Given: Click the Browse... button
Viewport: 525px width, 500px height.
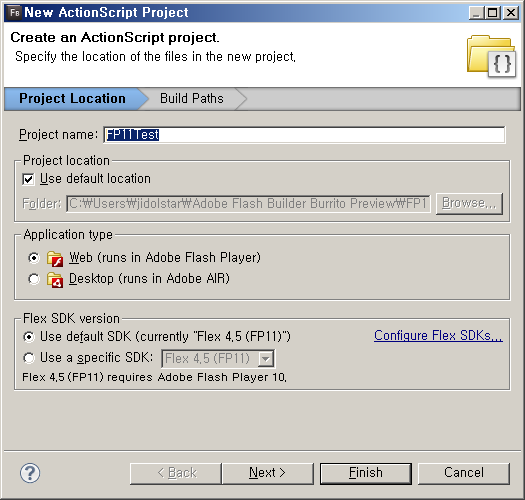Looking at the screenshot, I should point(469,203).
